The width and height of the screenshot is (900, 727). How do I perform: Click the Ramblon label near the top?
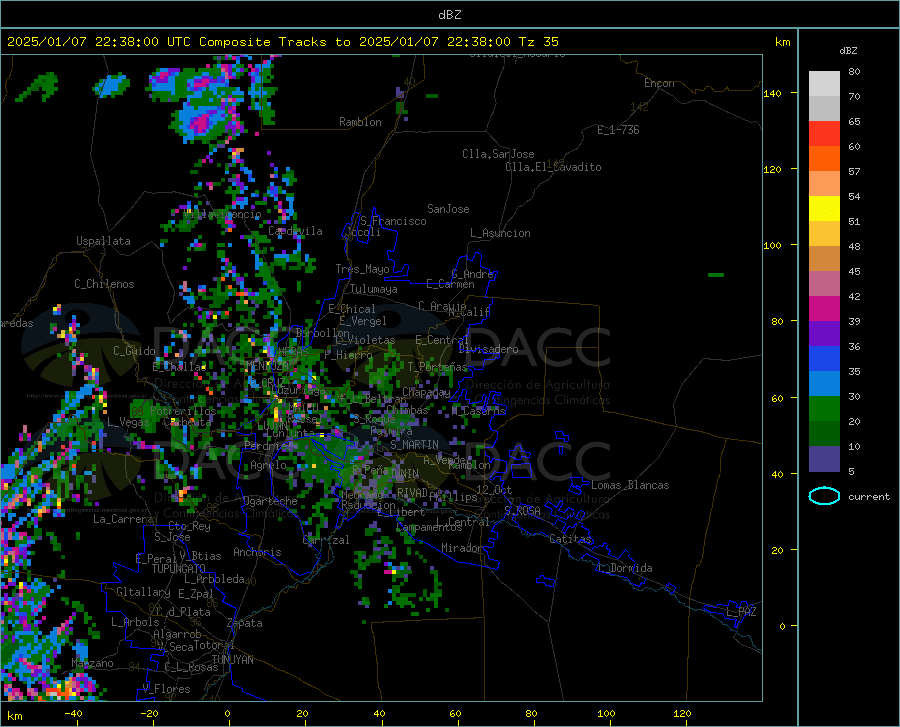pos(360,122)
